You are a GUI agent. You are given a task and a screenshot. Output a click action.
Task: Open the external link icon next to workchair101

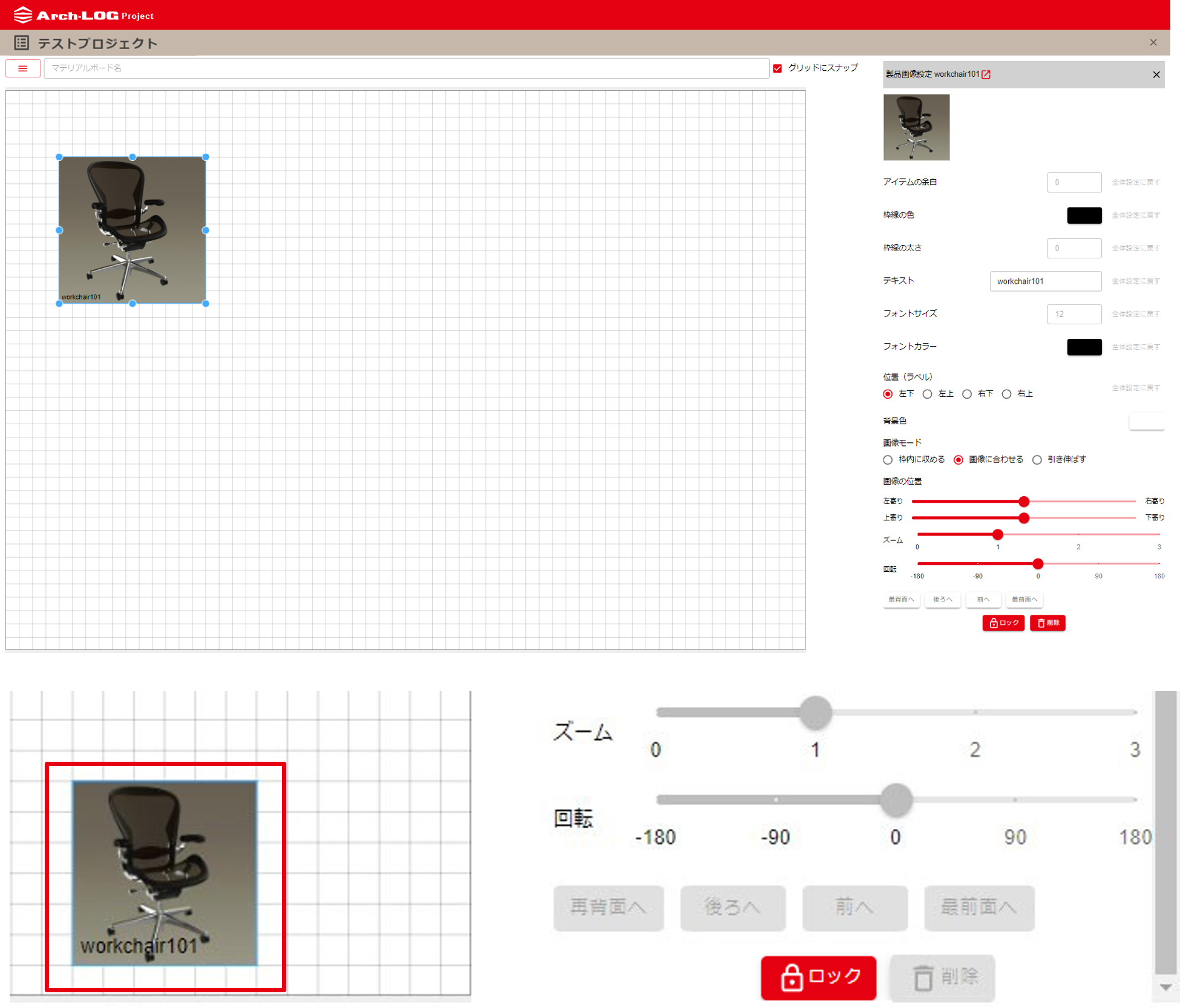pyautogui.click(x=986, y=74)
